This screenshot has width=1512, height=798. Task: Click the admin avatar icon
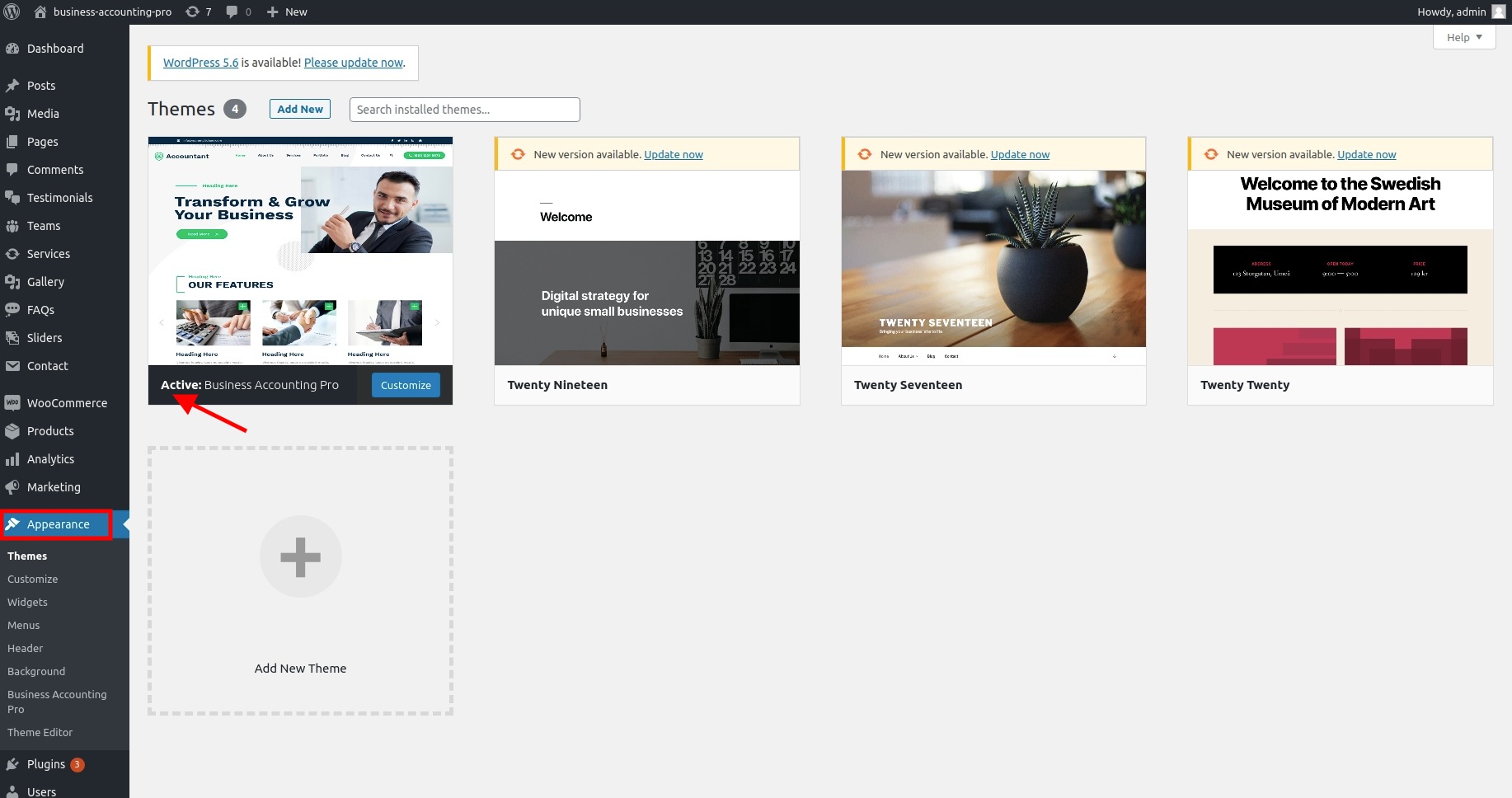coord(1499,12)
